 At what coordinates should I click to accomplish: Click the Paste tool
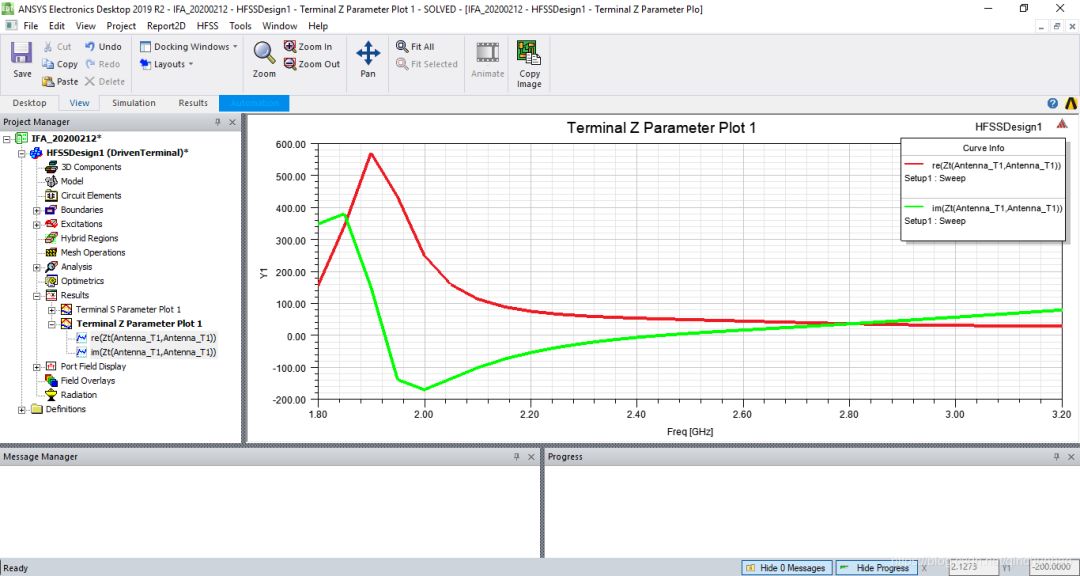click(x=60, y=81)
